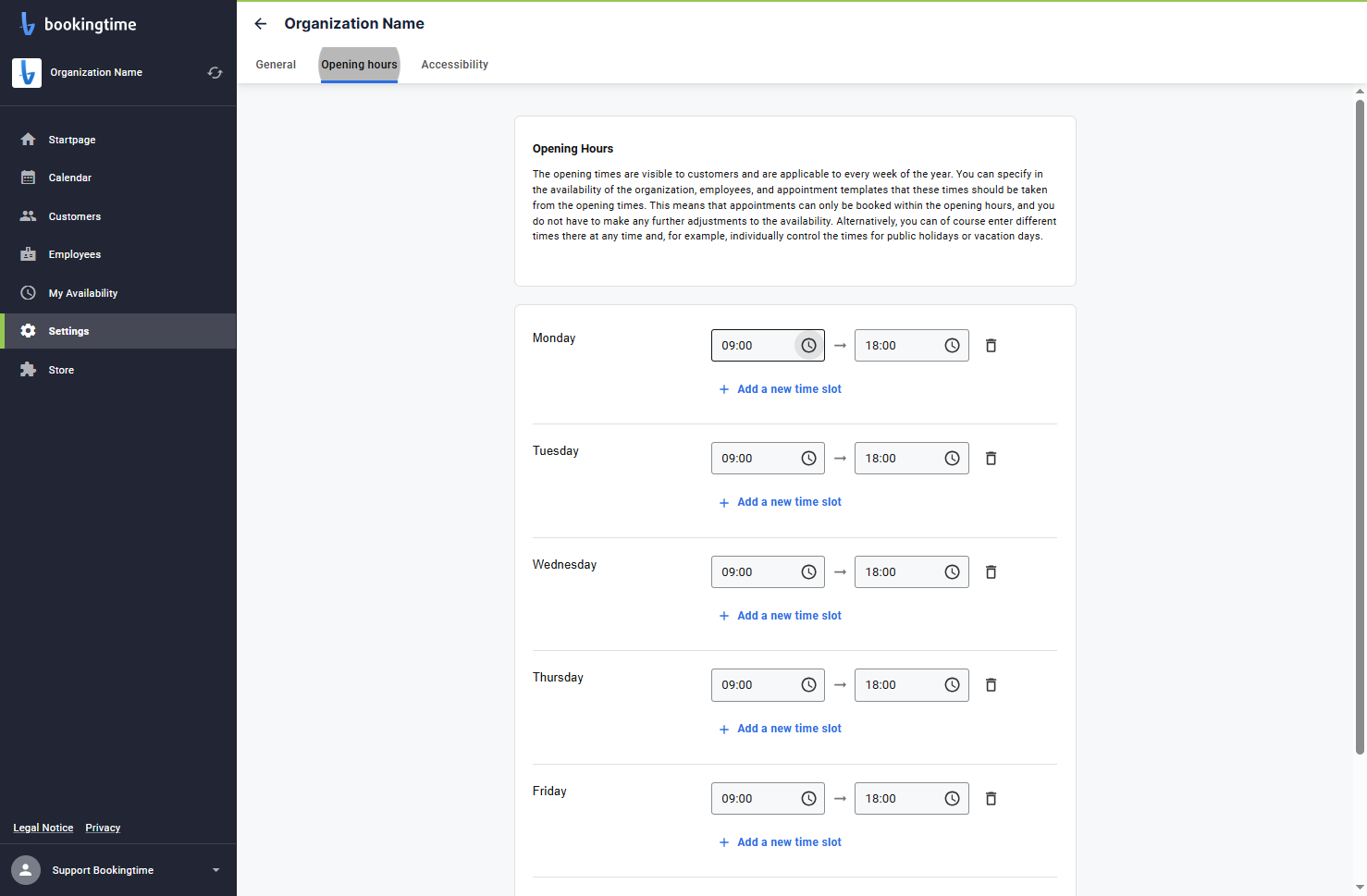The width and height of the screenshot is (1367, 896).
Task: Delete the Wednesday time slot
Action: point(991,572)
